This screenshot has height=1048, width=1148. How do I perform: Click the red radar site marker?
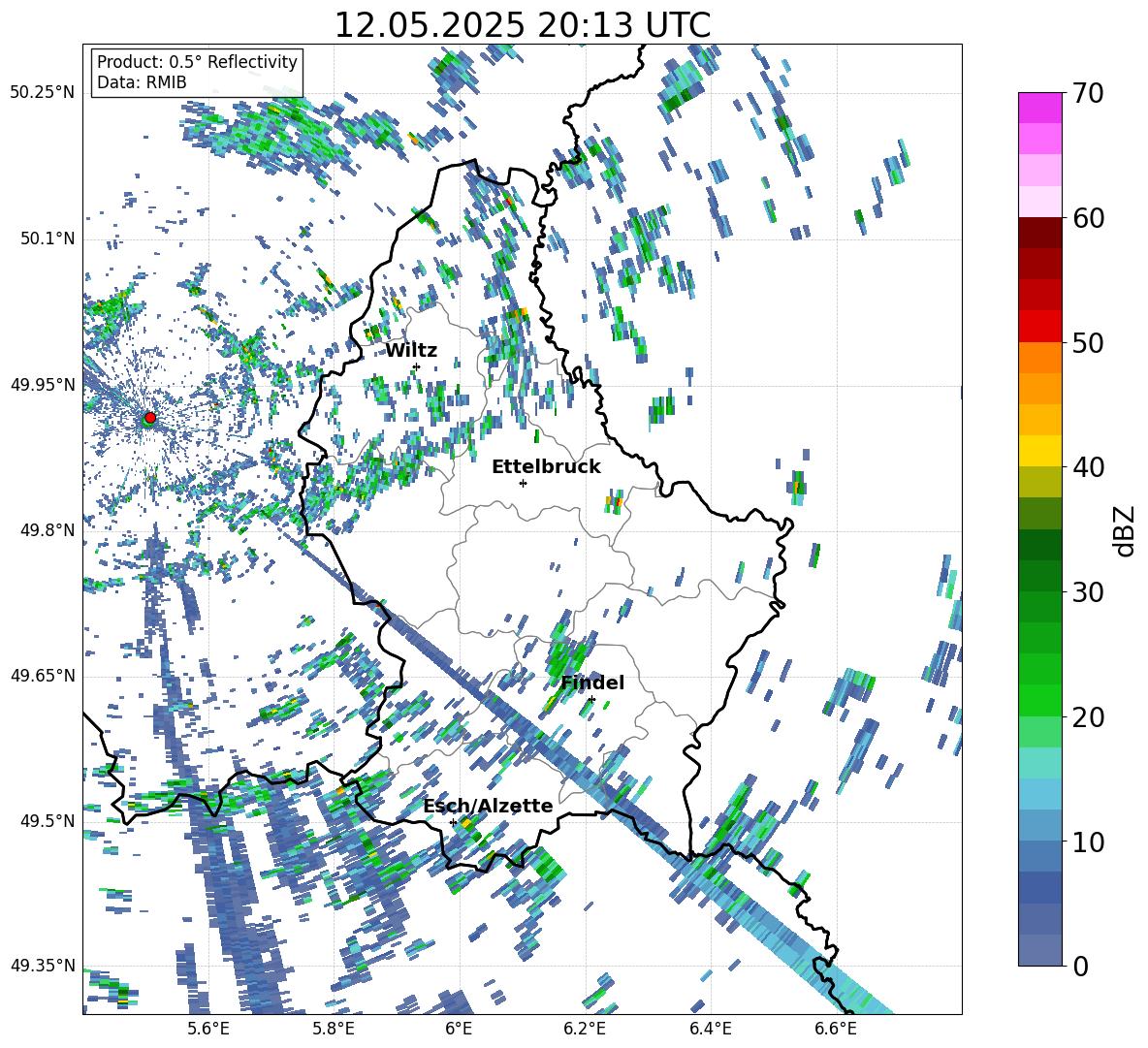tap(150, 418)
